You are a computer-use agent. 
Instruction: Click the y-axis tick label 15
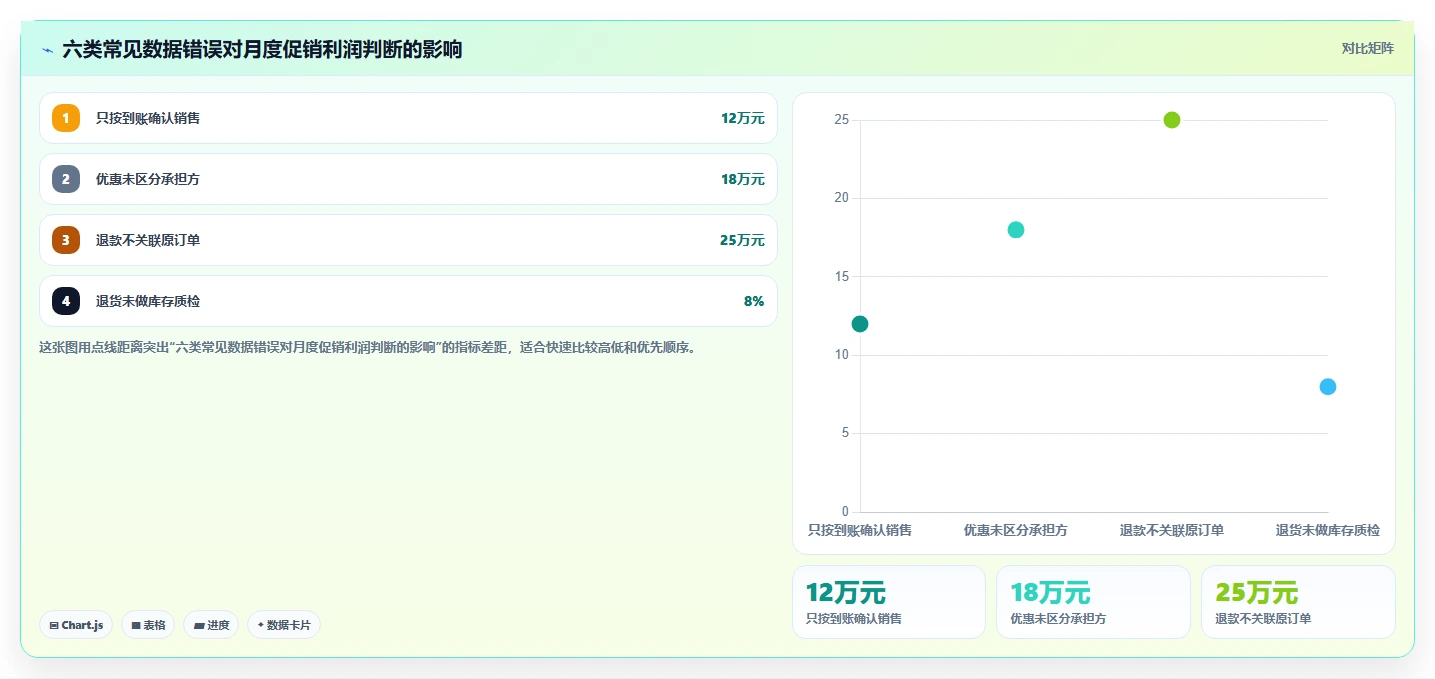pyautogui.click(x=841, y=276)
